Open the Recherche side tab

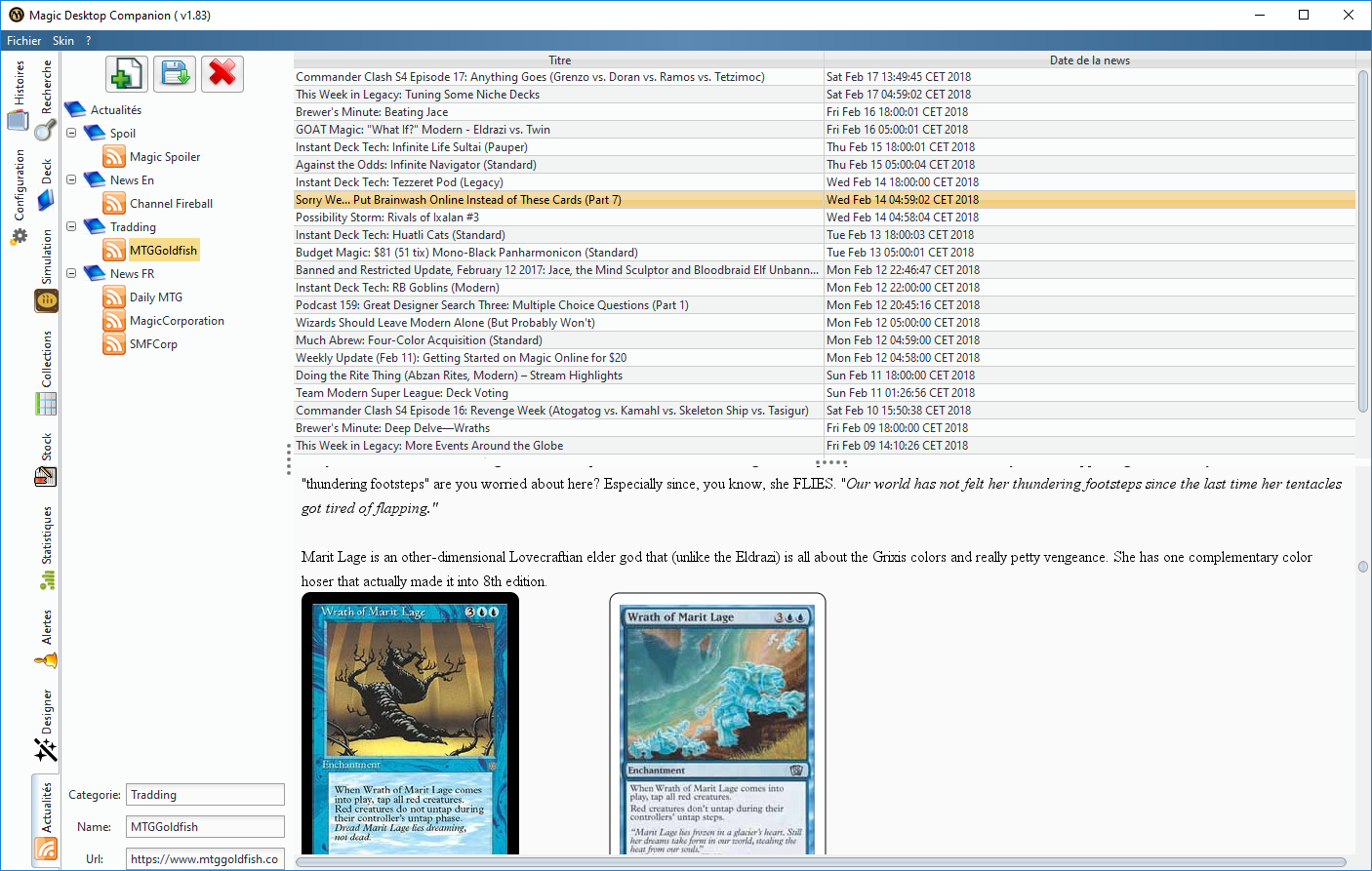46,100
